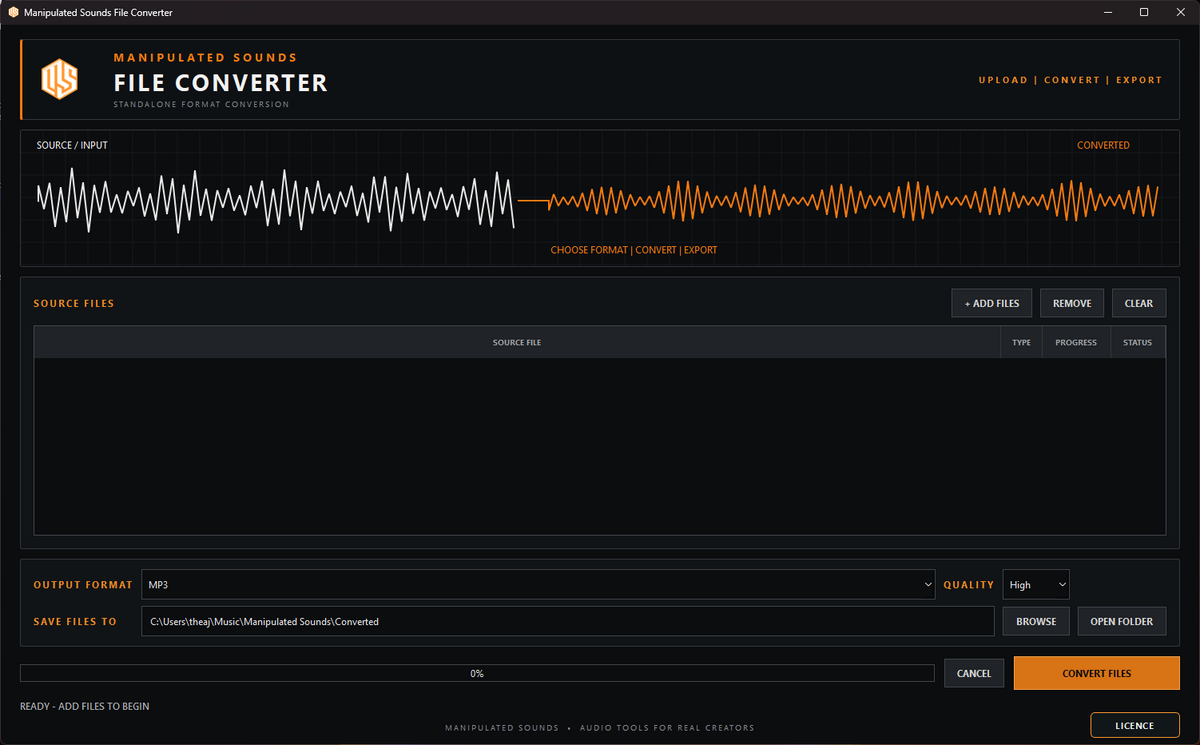Click the Manipulated Sounds hexagon logo
The width and height of the screenshot is (1200, 745).
(59, 79)
